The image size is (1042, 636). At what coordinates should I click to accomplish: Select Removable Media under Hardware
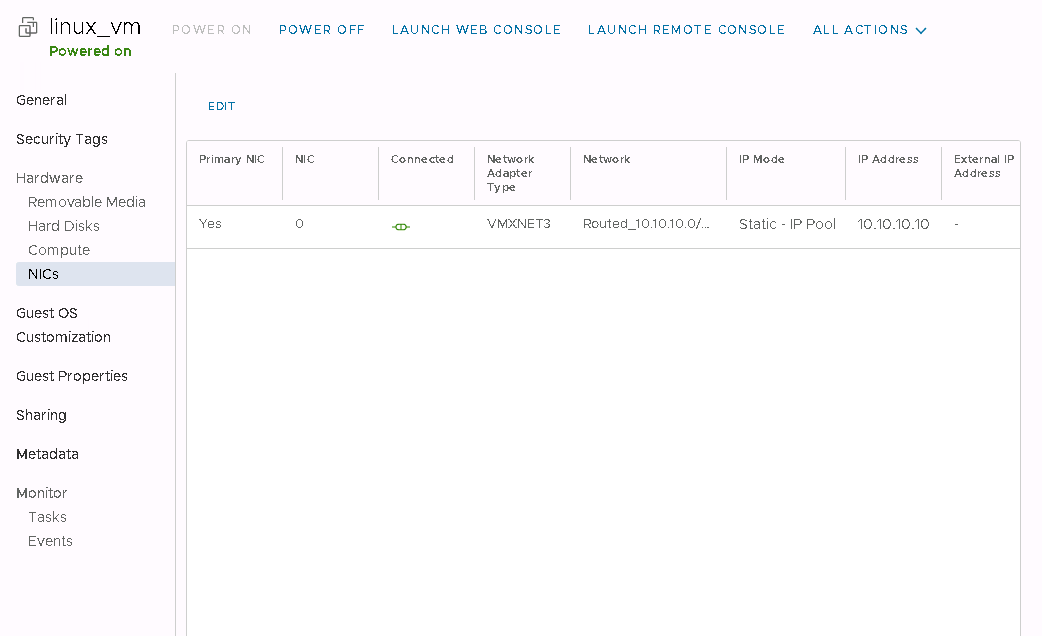click(x=87, y=202)
